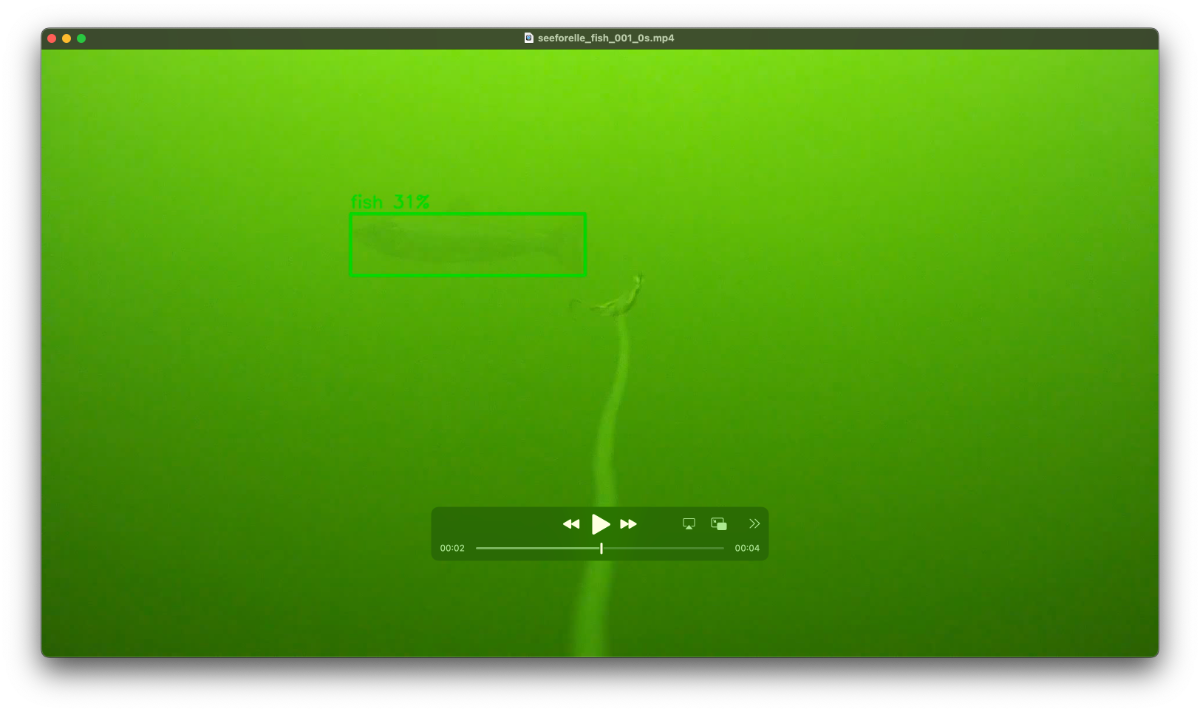Open the title bar filename seeforelle_fish_001_0s.mp4
This screenshot has height=712, width=1200.
tap(604, 37)
